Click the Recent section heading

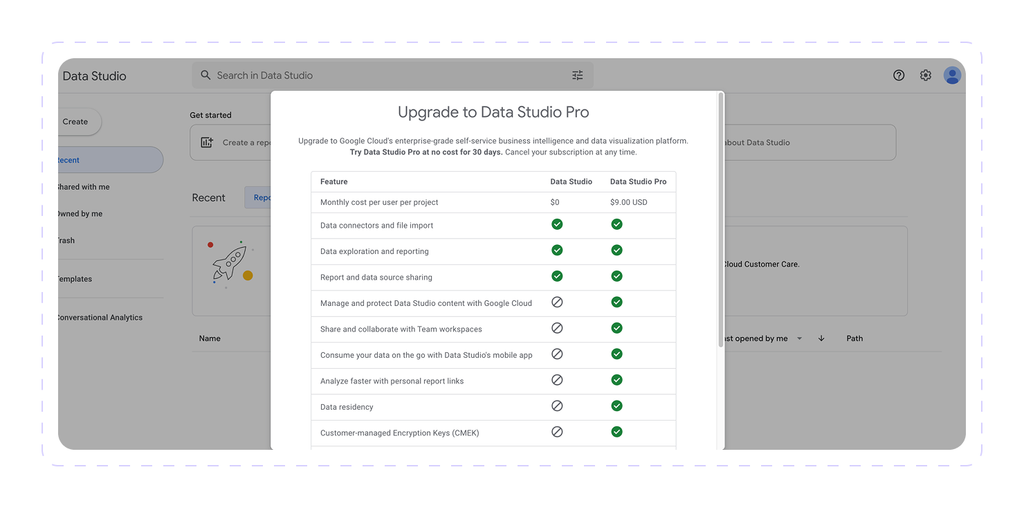click(x=208, y=198)
